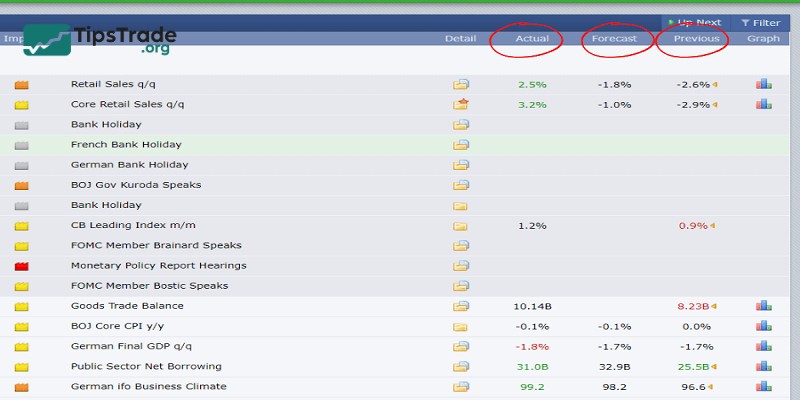
Task: Open detail folder for Core Retail Sales q/q
Action: [461, 105]
